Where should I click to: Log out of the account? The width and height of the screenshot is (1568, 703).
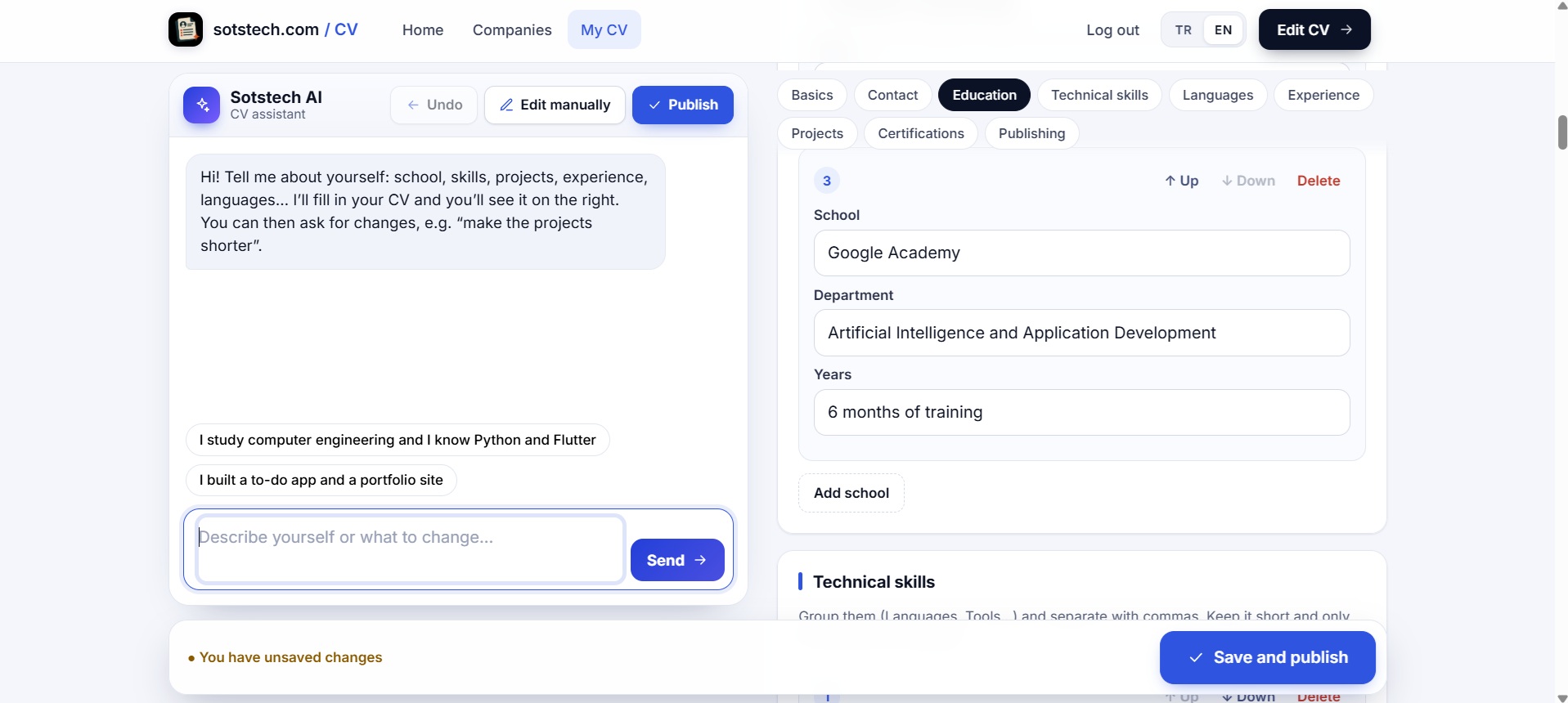click(1112, 29)
